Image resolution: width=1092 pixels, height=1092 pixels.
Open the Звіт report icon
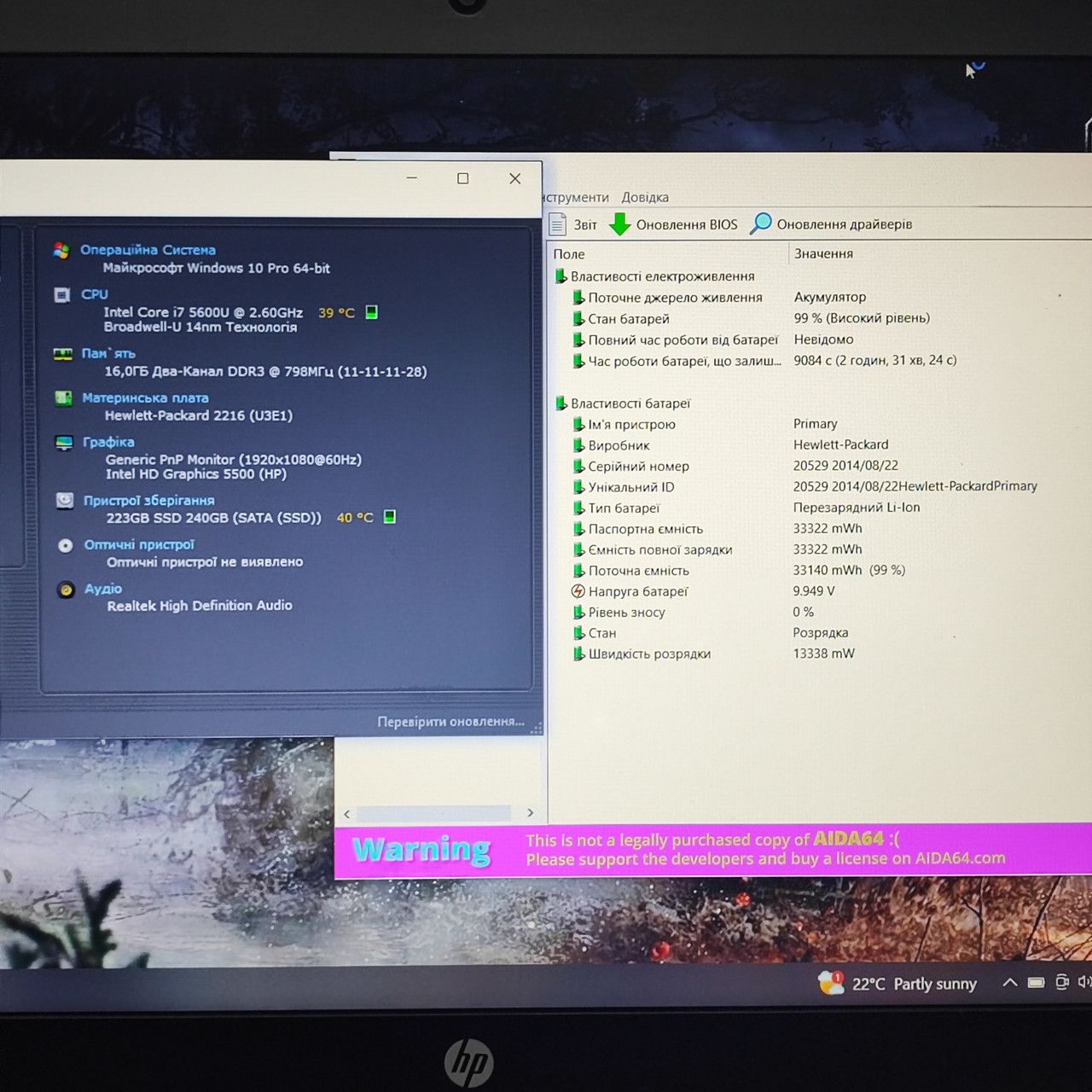click(558, 224)
